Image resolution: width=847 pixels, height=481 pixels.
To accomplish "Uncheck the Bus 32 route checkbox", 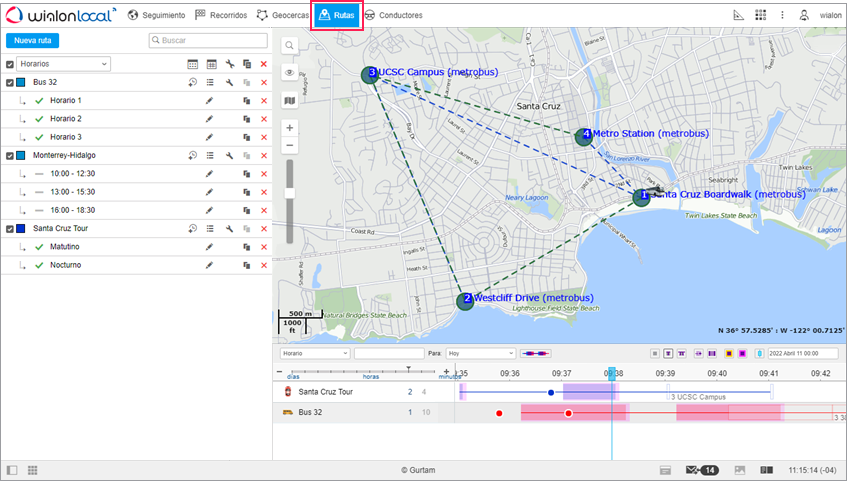I will pyautogui.click(x=10, y=83).
